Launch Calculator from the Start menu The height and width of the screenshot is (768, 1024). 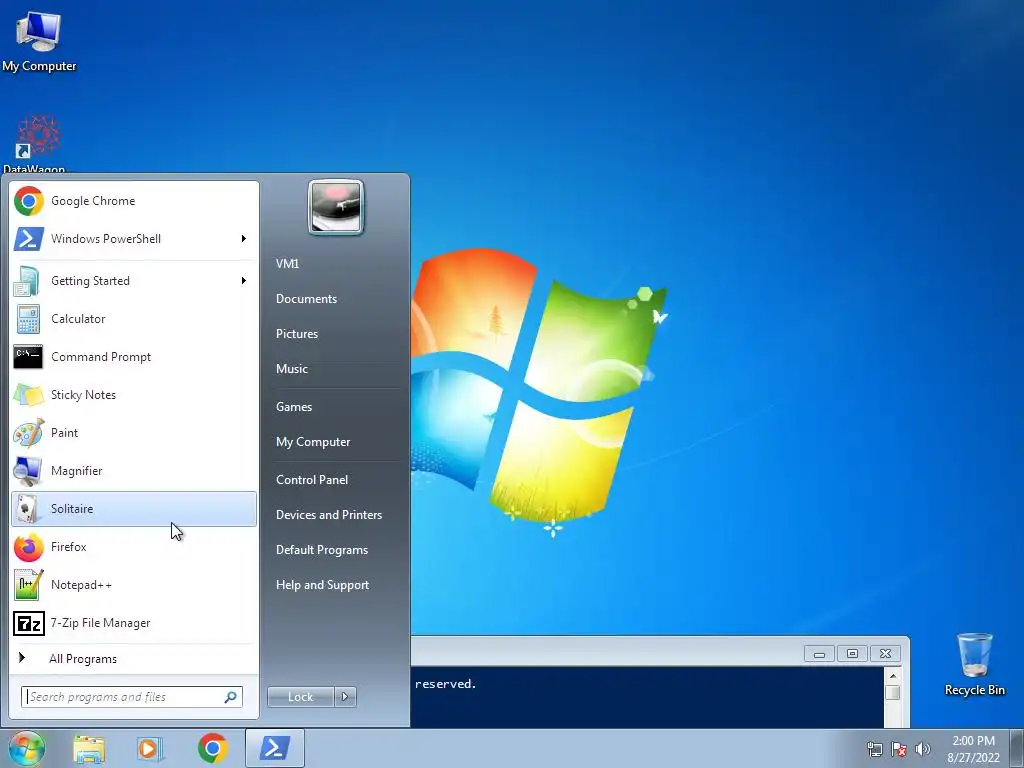coord(134,319)
